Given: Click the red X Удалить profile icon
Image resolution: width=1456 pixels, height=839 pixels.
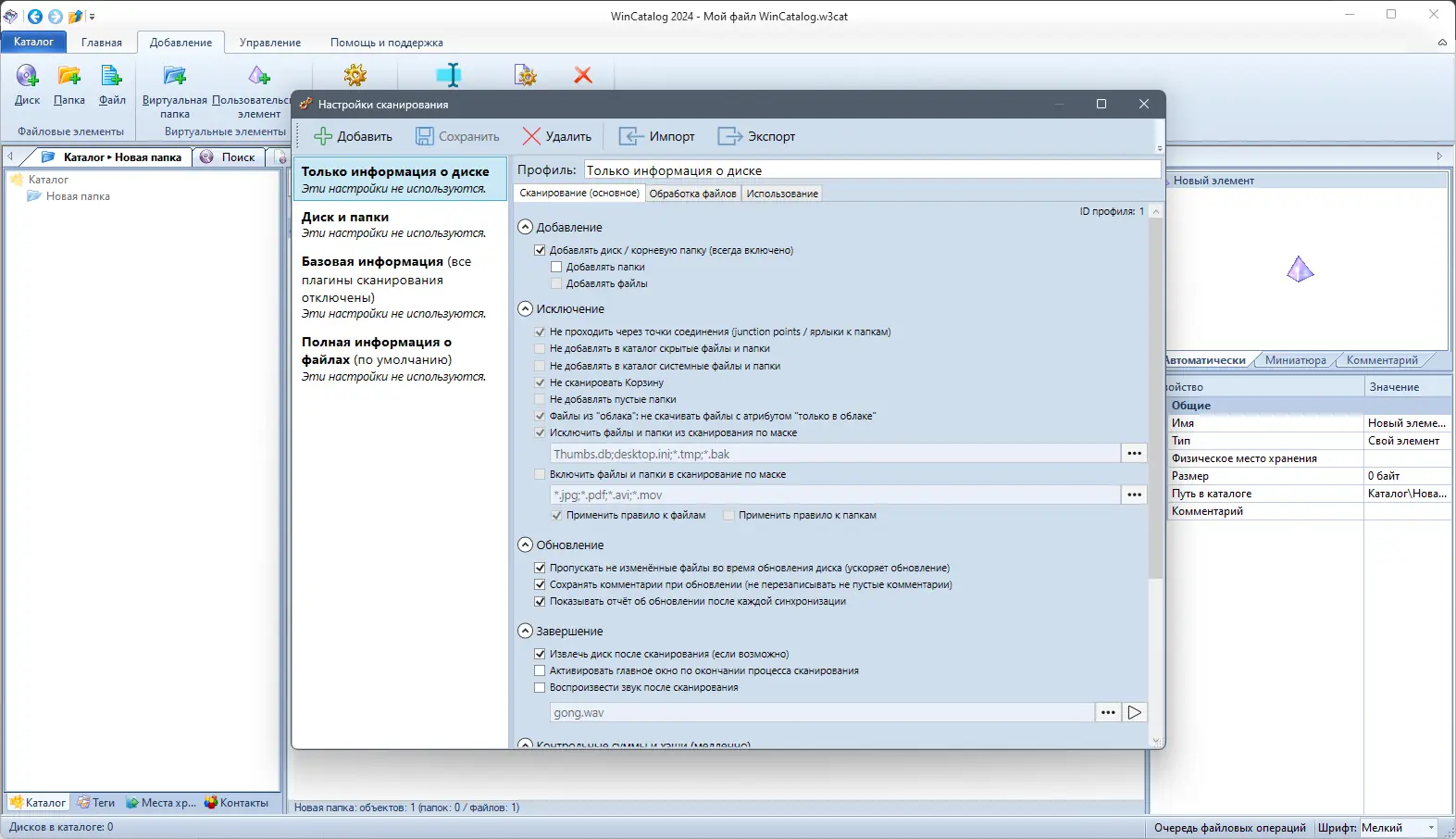Looking at the screenshot, I should [531, 136].
